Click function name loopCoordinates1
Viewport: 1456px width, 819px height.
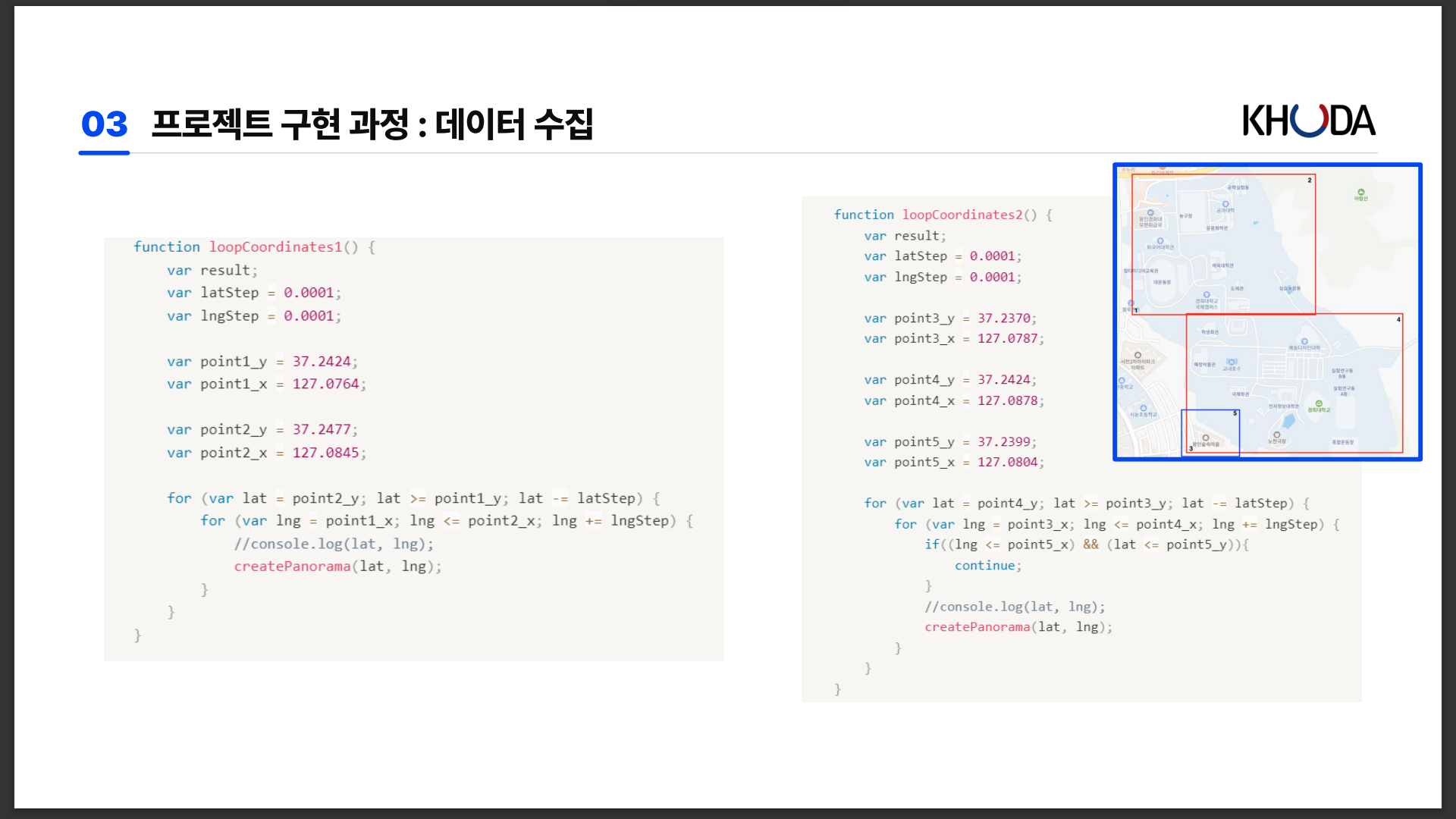tap(275, 247)
